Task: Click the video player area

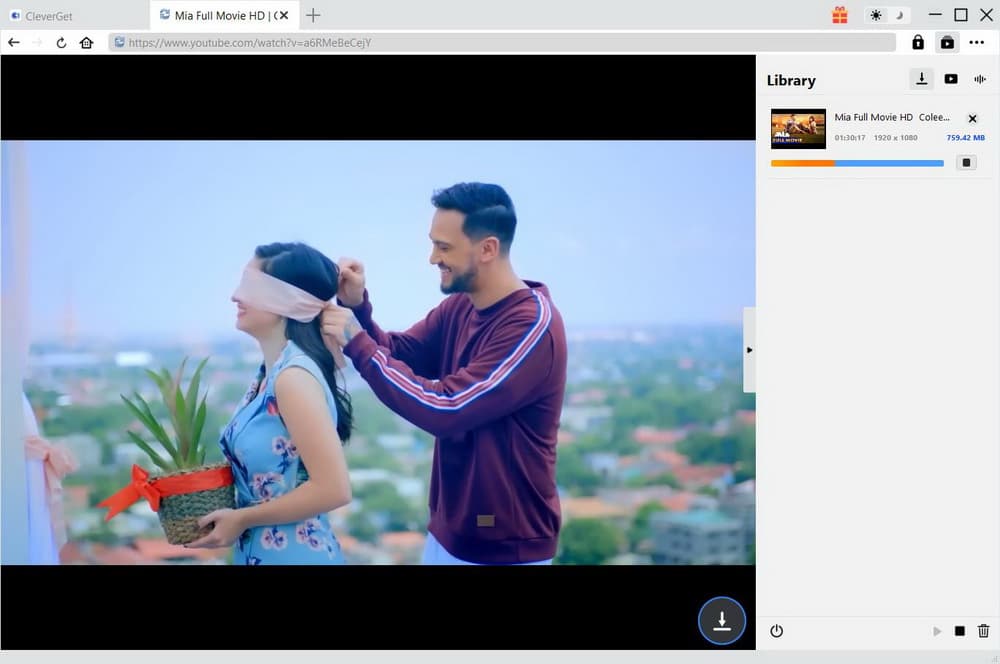Action: (378, 352)
